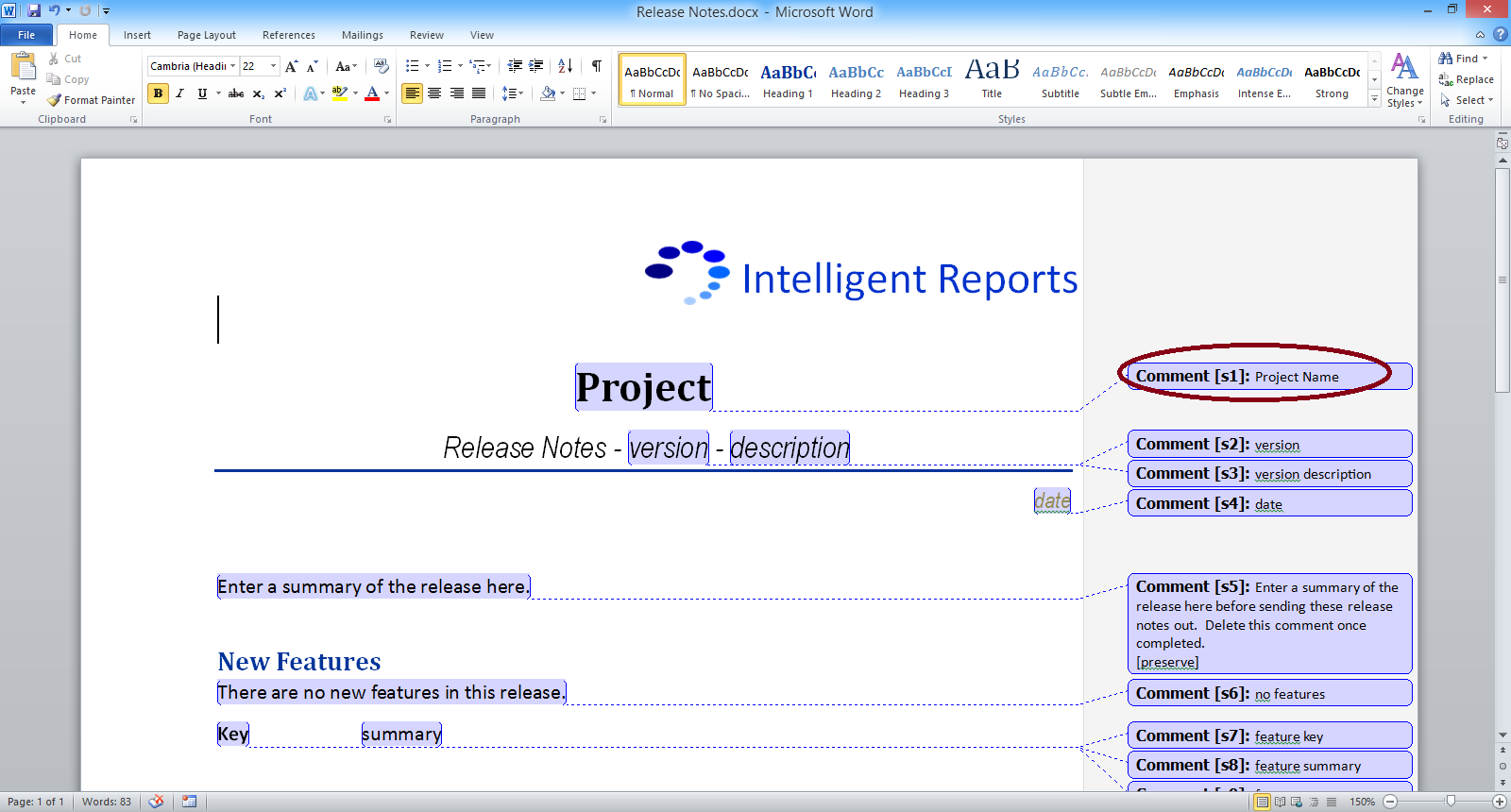
Task: Click the Shrink Font icon
Action: coord(313,66)
